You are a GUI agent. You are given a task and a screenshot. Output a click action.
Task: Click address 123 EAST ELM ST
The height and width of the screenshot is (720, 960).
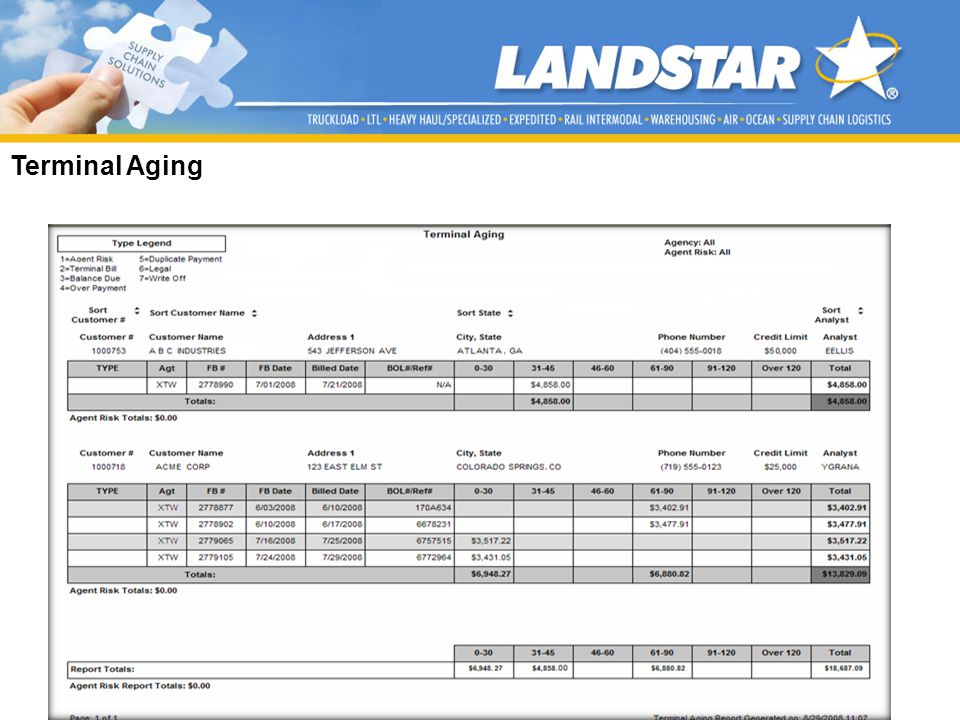click(x=345, y=467)
